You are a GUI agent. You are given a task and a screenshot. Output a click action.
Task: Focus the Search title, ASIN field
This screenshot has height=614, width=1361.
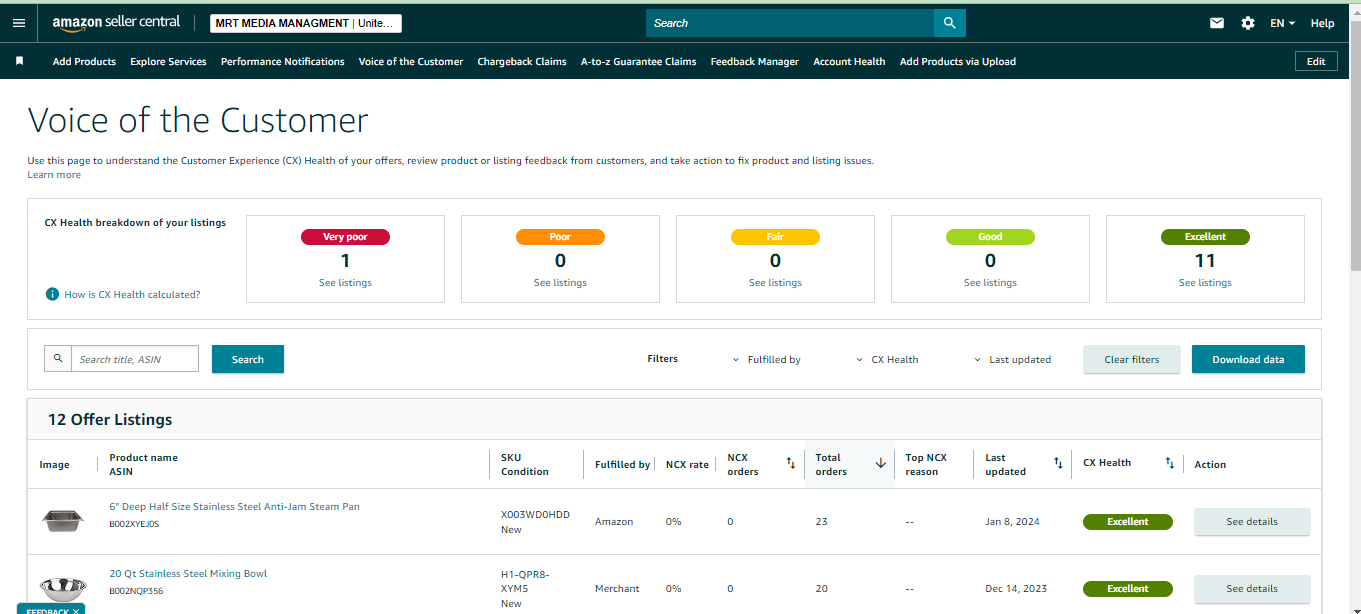click(x=135, y=358)
